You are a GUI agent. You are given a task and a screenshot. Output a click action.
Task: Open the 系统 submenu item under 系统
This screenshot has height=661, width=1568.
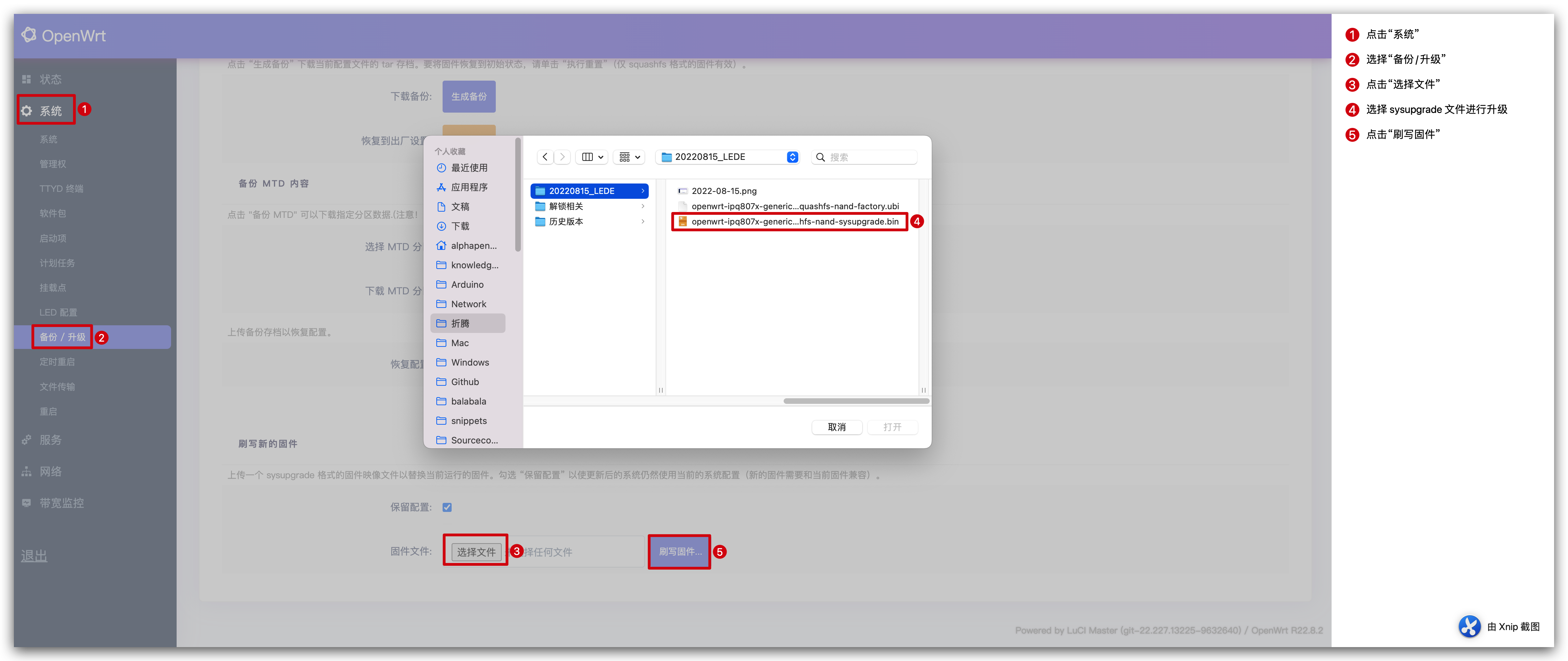click(49, 139)
